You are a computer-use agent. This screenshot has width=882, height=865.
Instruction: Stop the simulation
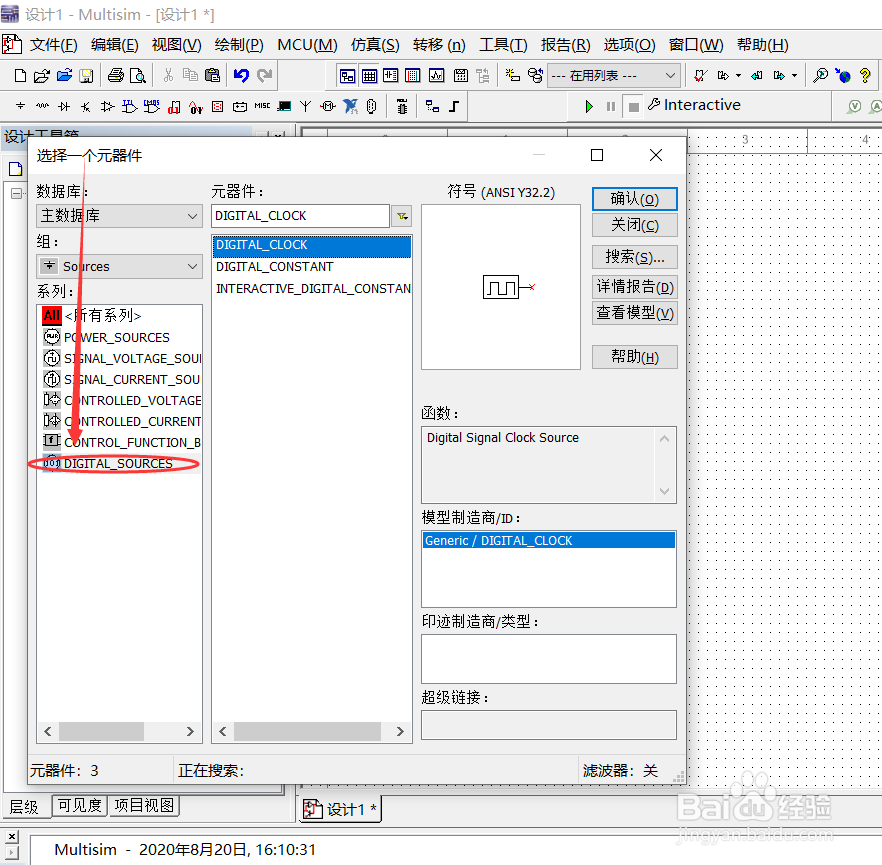click(633, 106)
